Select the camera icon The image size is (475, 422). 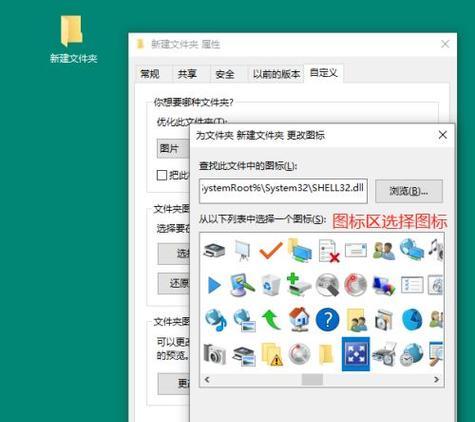tap(214, 354)
